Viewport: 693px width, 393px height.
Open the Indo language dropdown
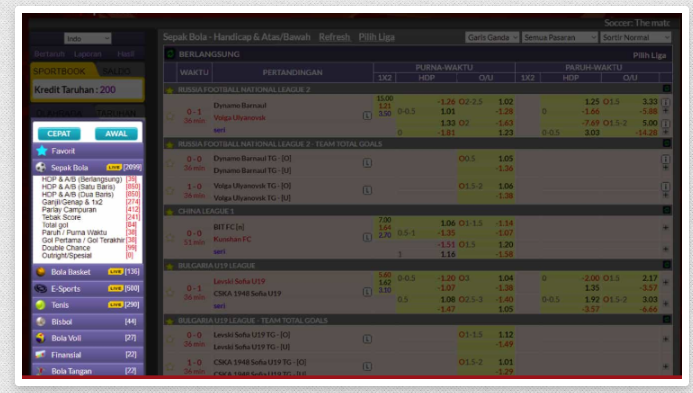click(x=88, y=38)
